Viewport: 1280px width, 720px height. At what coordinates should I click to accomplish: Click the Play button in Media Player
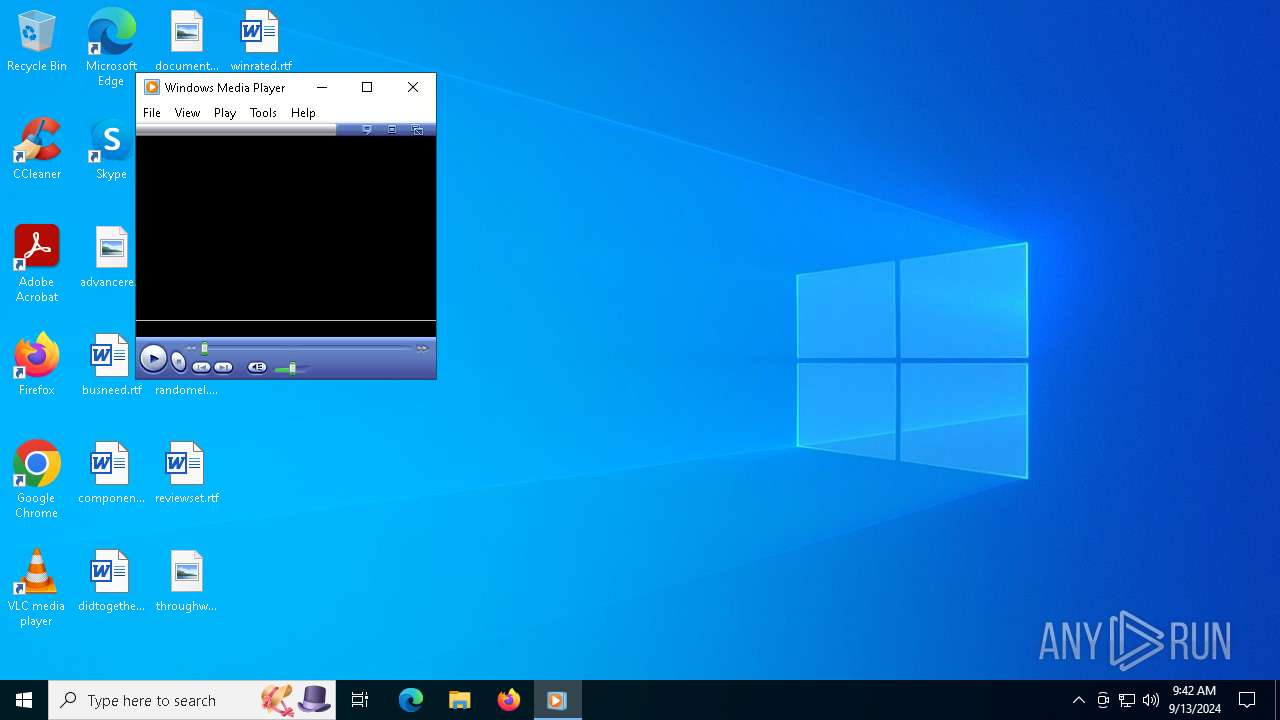point(153,358)
